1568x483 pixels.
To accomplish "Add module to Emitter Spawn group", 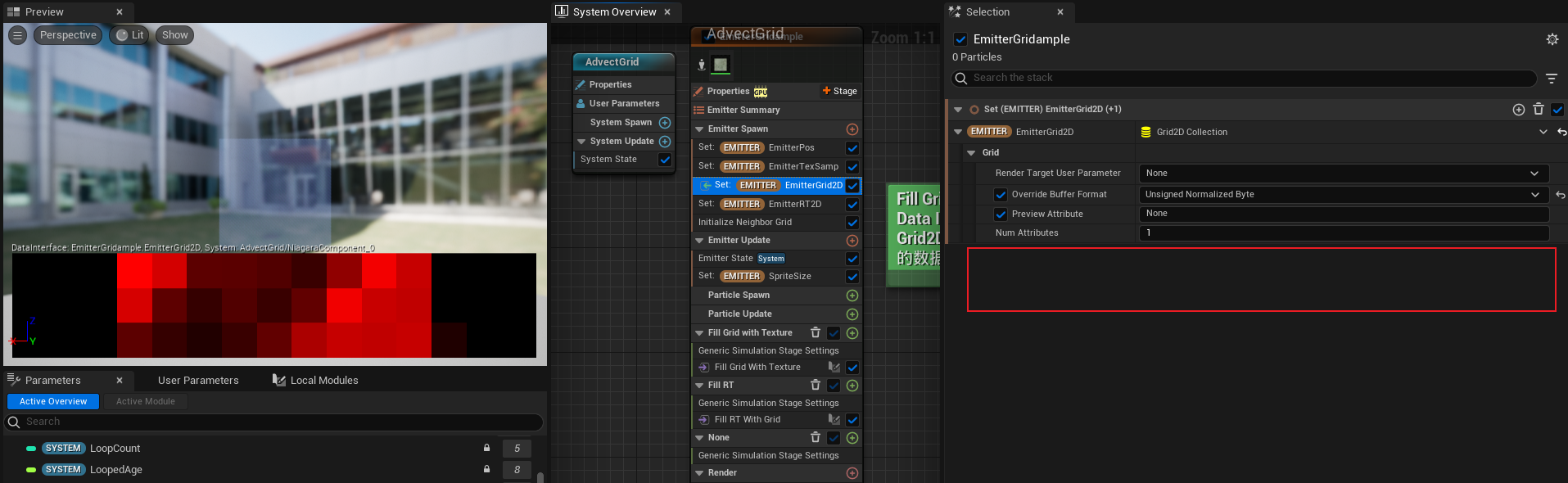I will [x=852, y=129].
